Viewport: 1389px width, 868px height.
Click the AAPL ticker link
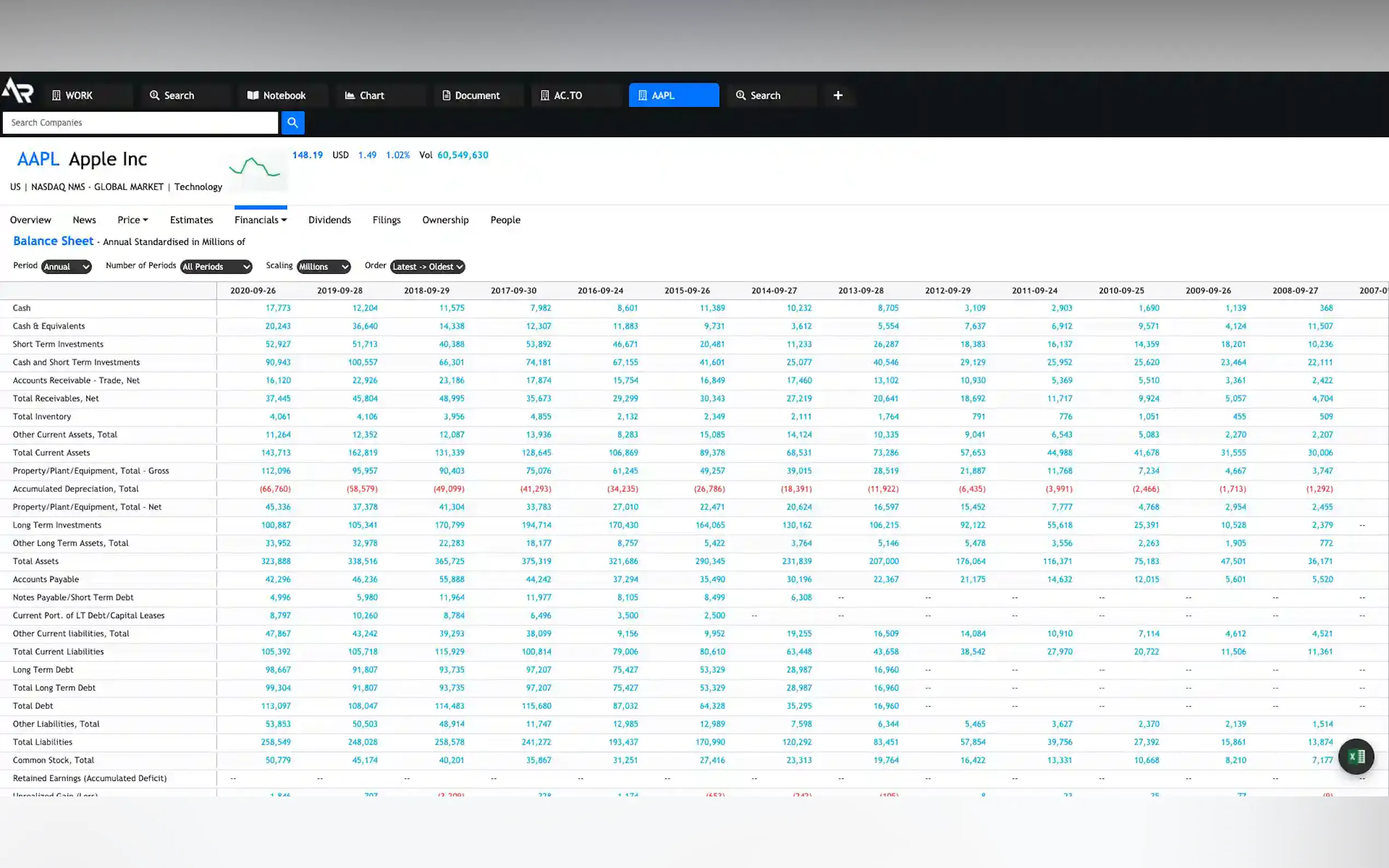(38, 159)
